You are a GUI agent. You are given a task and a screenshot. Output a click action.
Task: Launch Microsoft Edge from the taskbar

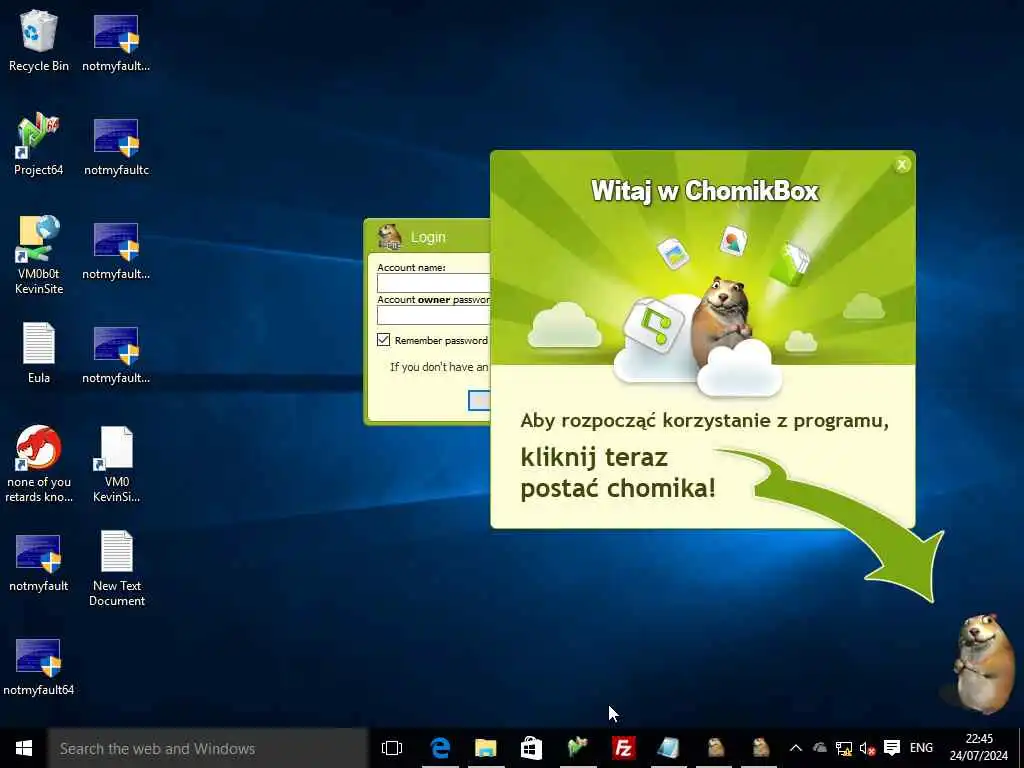coord(440,748)
